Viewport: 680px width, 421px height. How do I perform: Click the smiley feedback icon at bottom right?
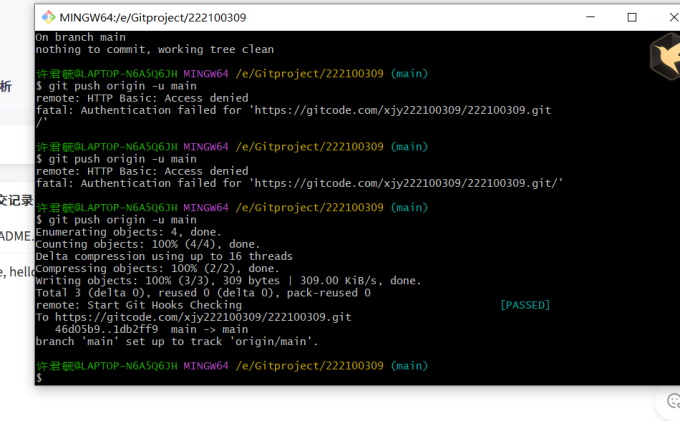click(x=668, y=404)
